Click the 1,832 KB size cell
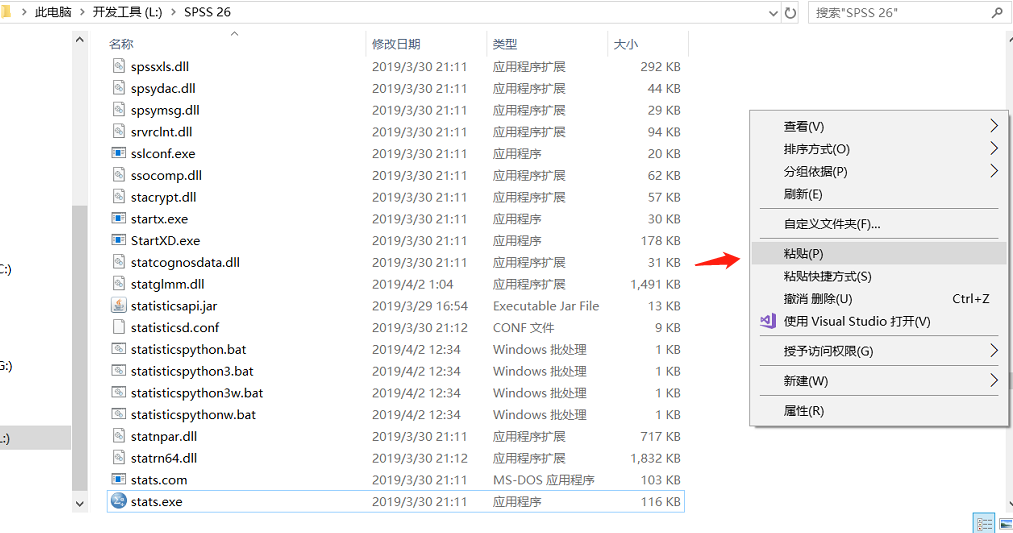The height and width of the screenshot is (533, 1013). click(655, 458)
